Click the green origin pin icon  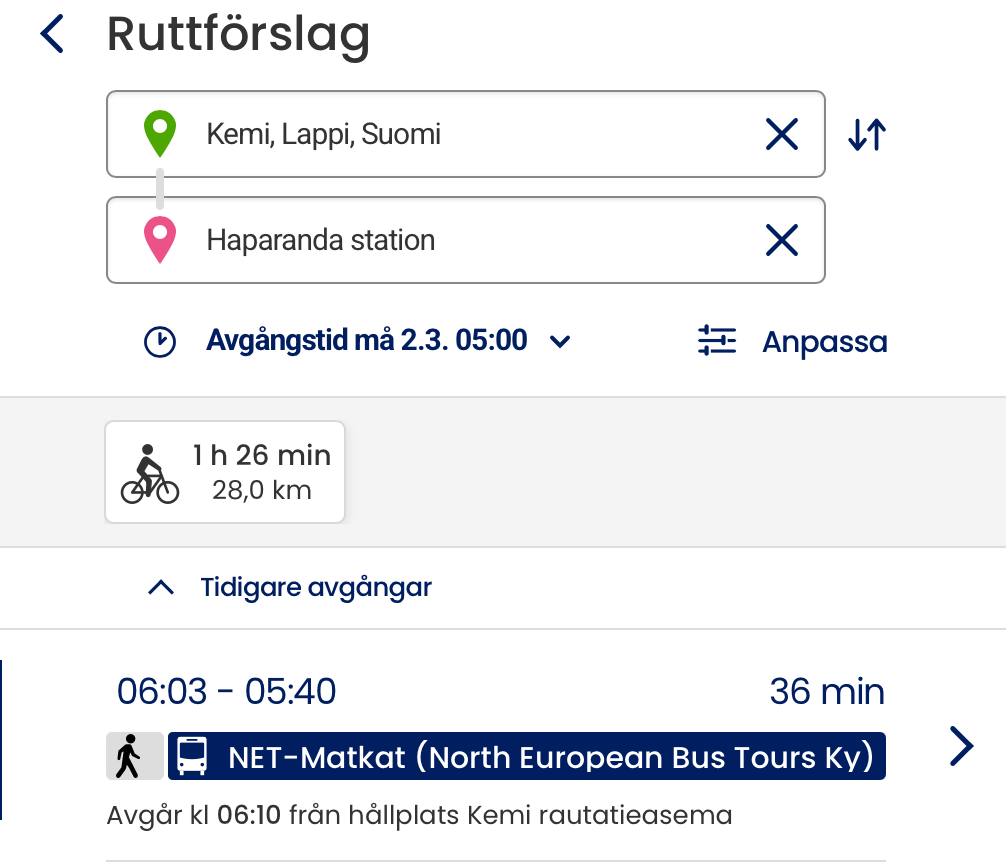160,134
